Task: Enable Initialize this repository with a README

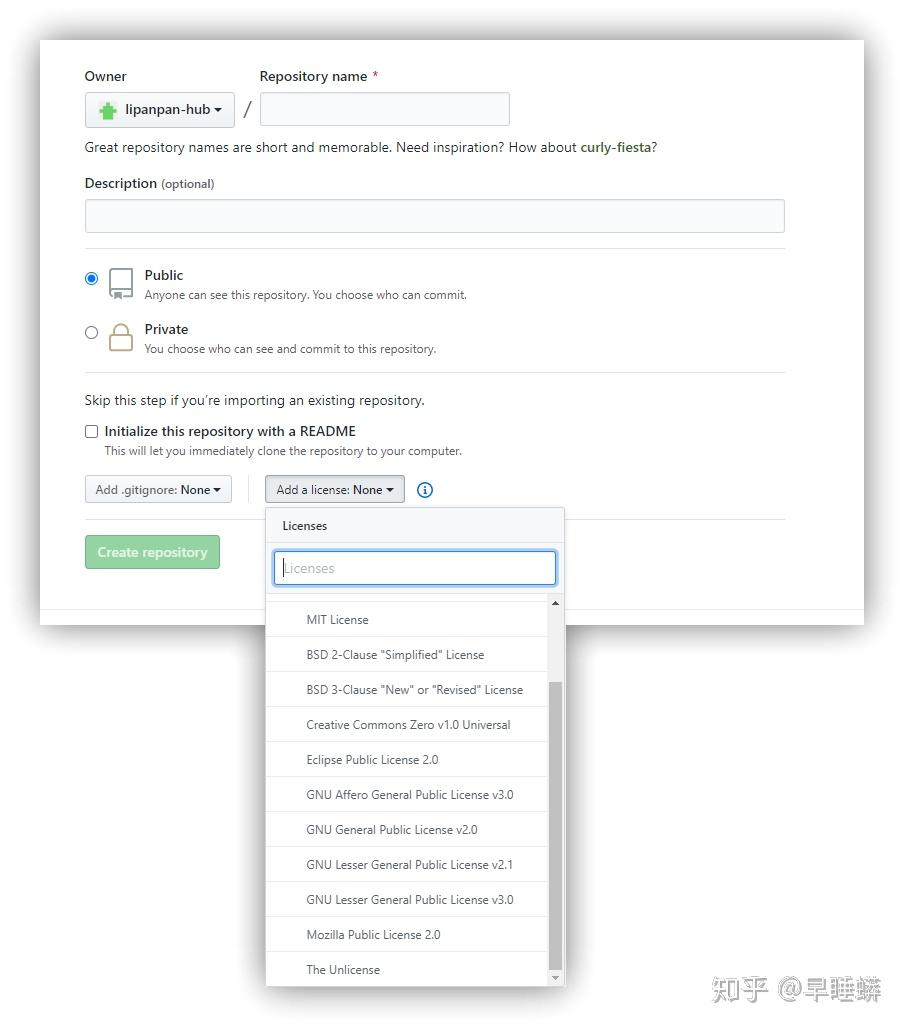Action: click(92, 432)
